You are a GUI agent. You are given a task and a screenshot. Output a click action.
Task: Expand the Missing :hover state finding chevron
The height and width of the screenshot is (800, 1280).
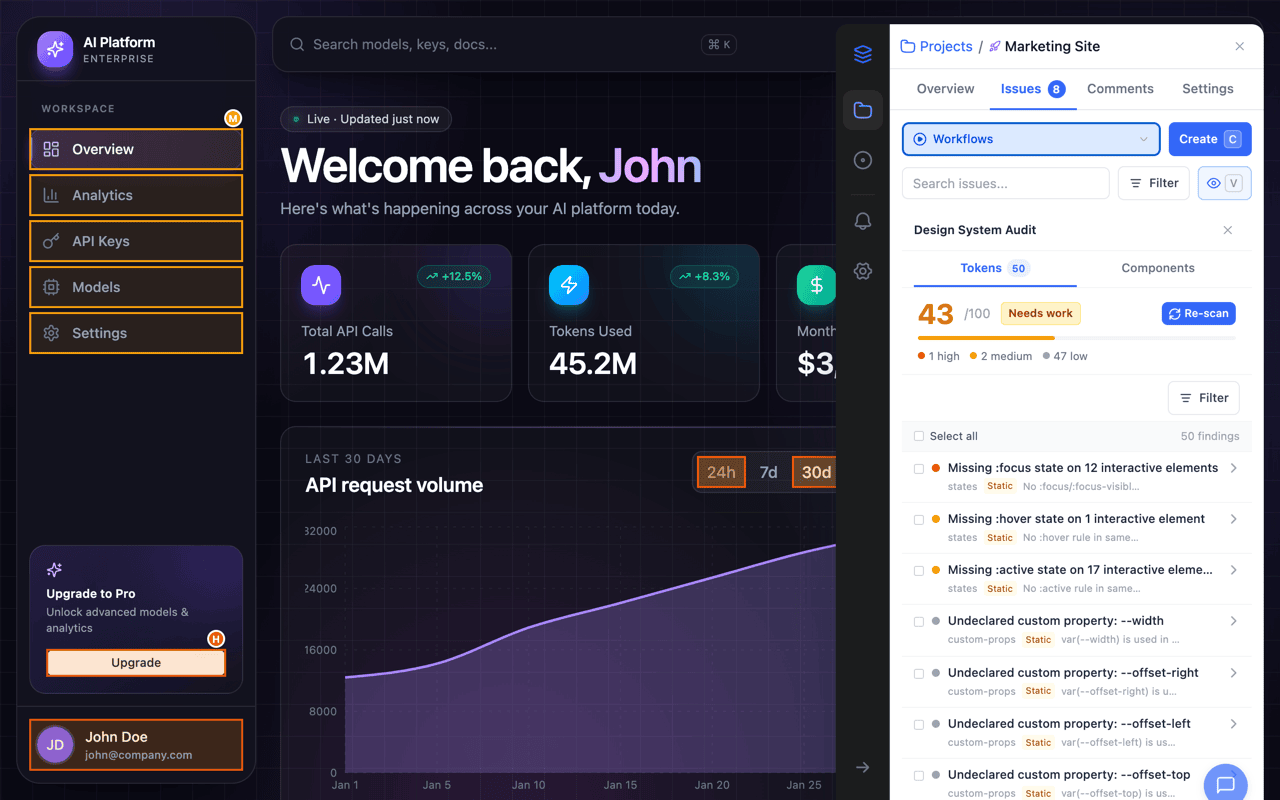click(x=1234, y=519)
